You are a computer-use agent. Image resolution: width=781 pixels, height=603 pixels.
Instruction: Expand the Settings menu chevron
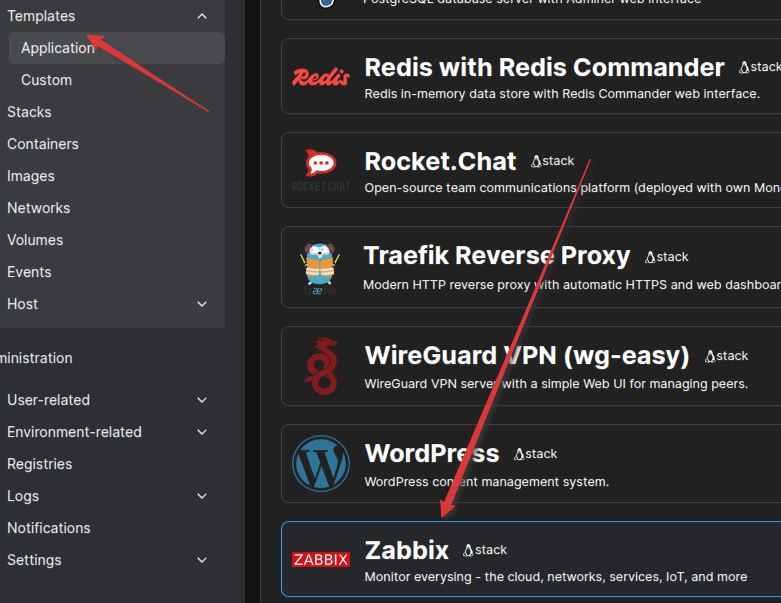pyautogui.click(x=202, y=560)
